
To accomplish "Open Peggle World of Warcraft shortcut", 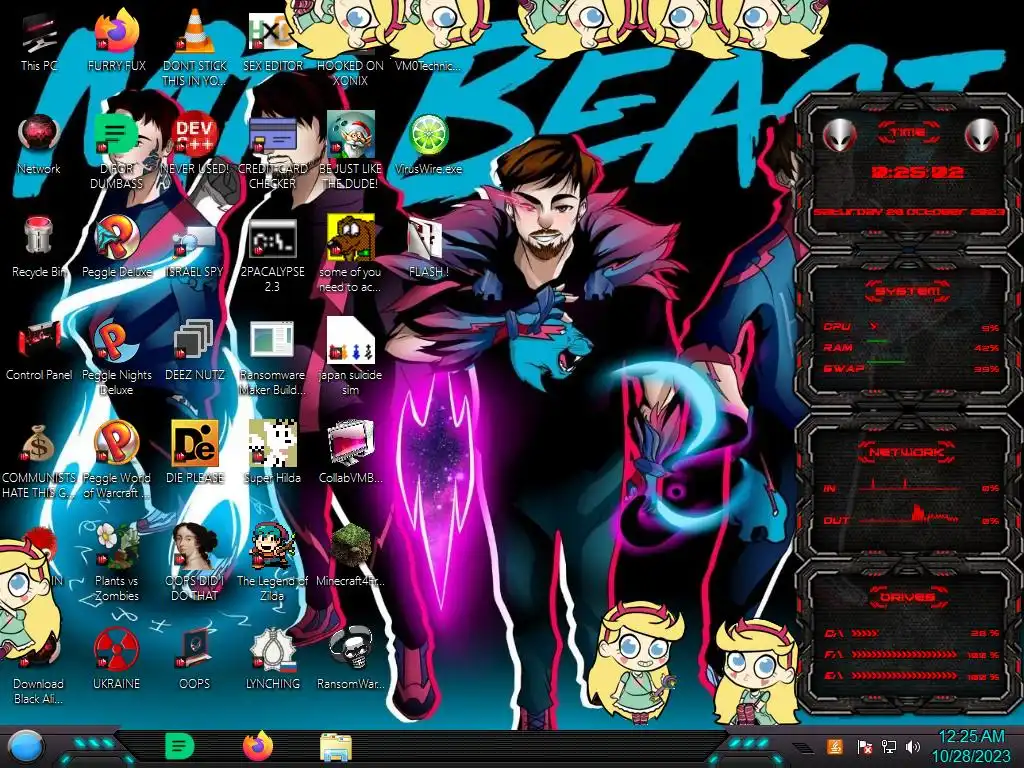I will (x=117, y=460).
